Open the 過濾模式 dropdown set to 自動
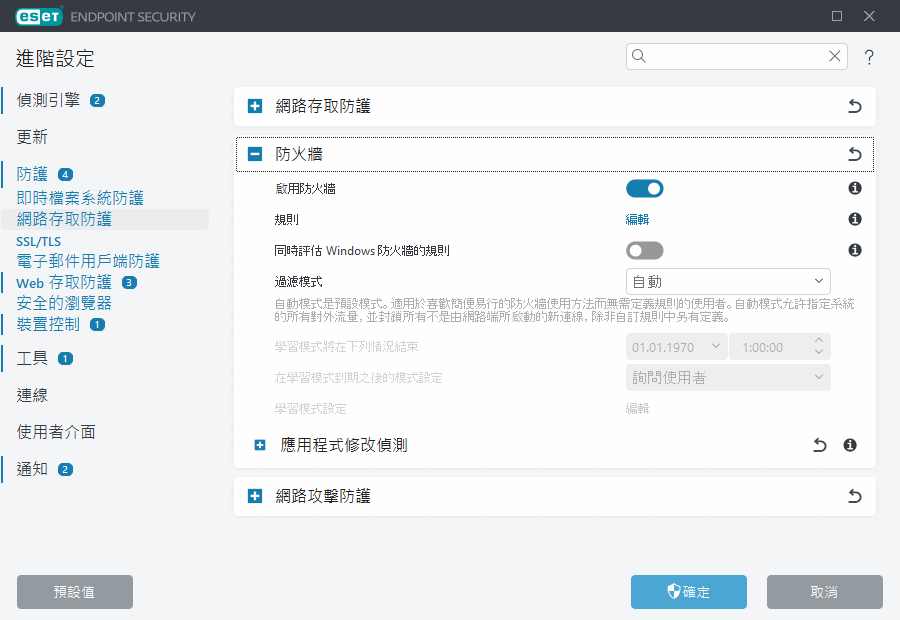Screen dimensions: 900x620 coord(728,281)
